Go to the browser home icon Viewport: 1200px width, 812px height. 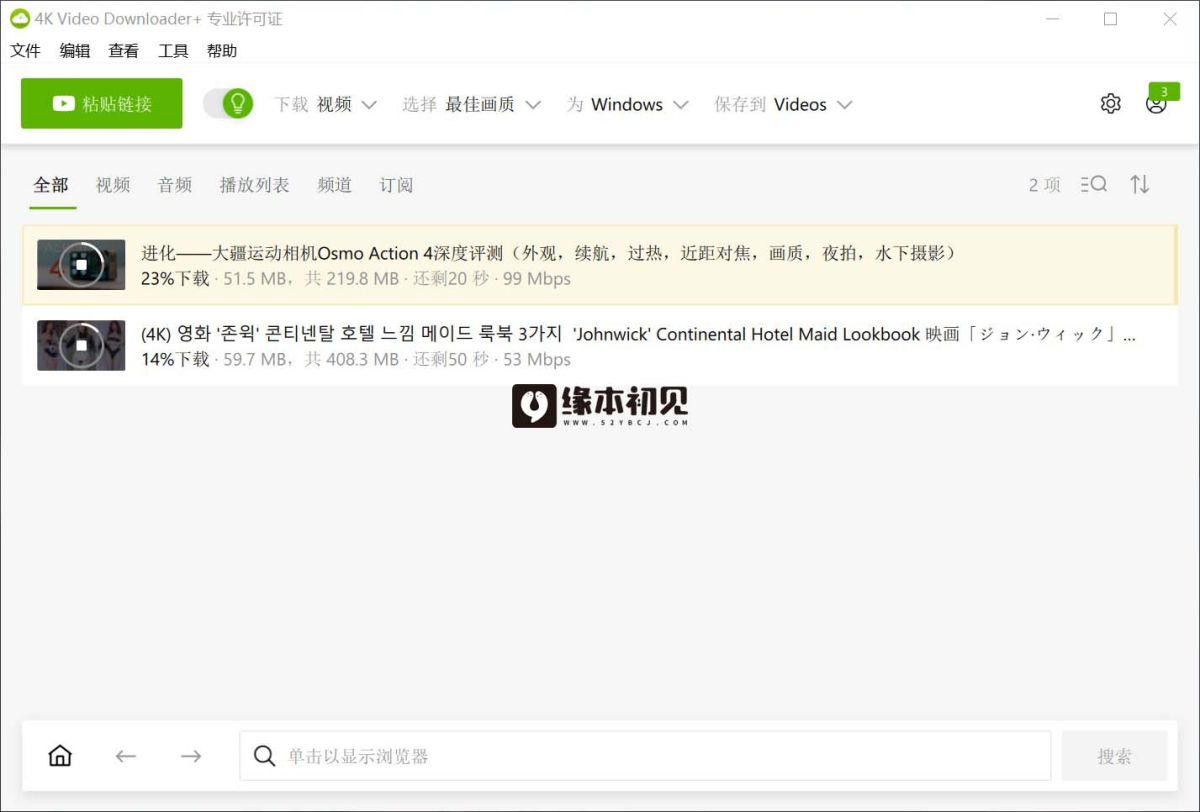60,756
